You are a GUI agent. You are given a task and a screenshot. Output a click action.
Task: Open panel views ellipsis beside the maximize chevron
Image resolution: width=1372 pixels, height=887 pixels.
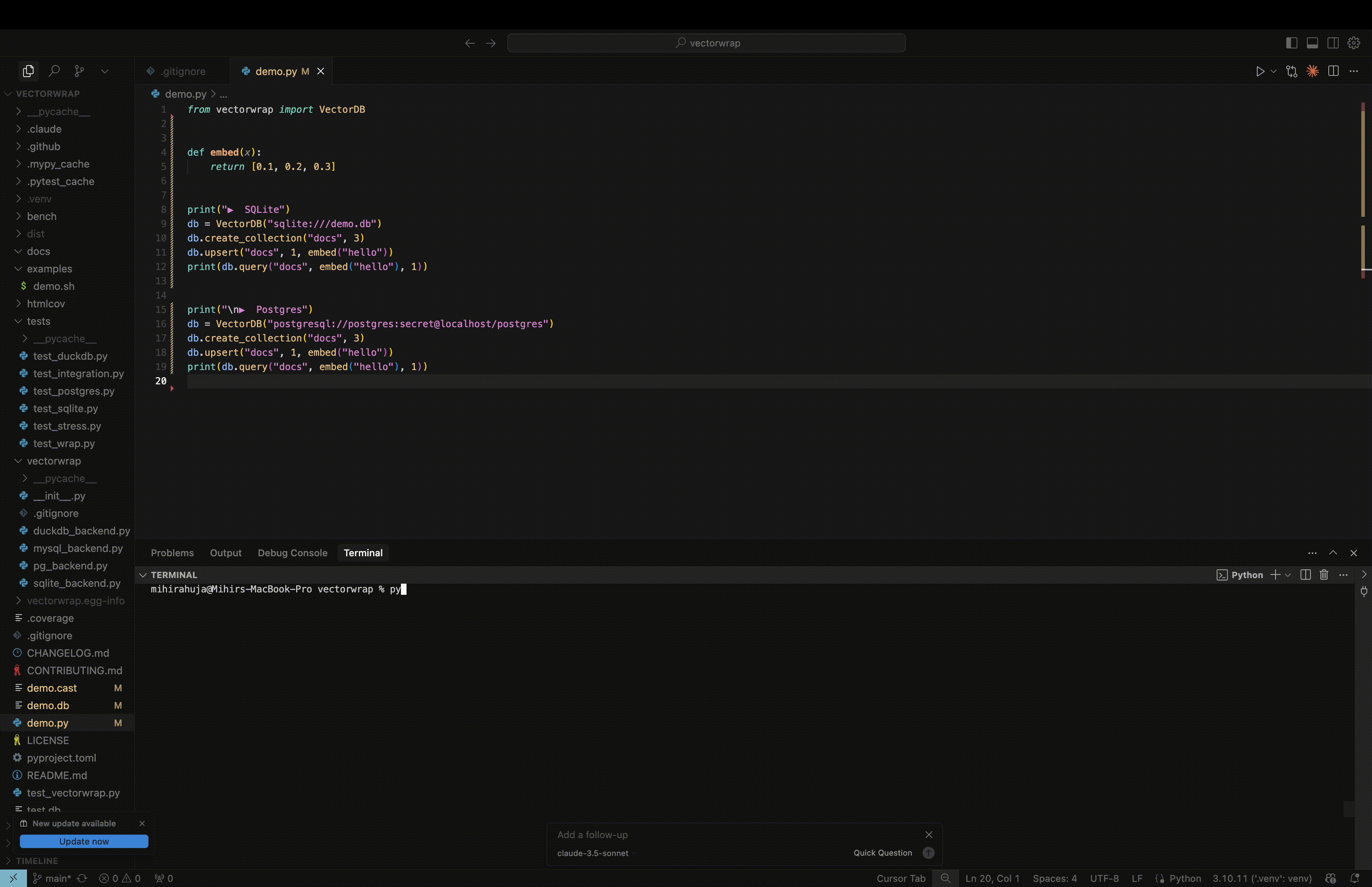pyautogui.click(x=1312, y=553)
